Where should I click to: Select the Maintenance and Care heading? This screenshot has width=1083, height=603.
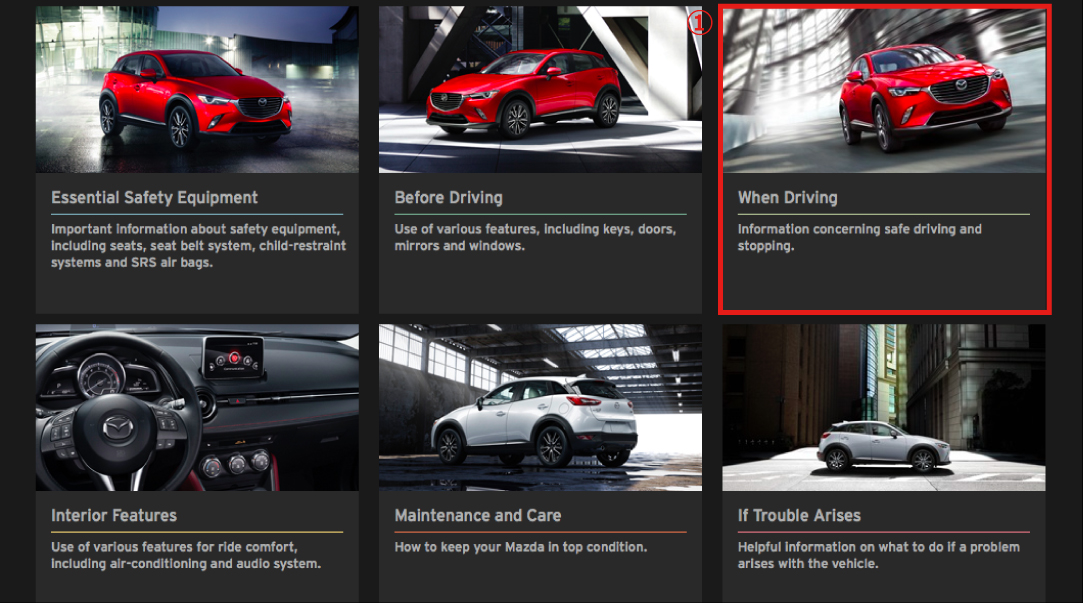(477, 516)
